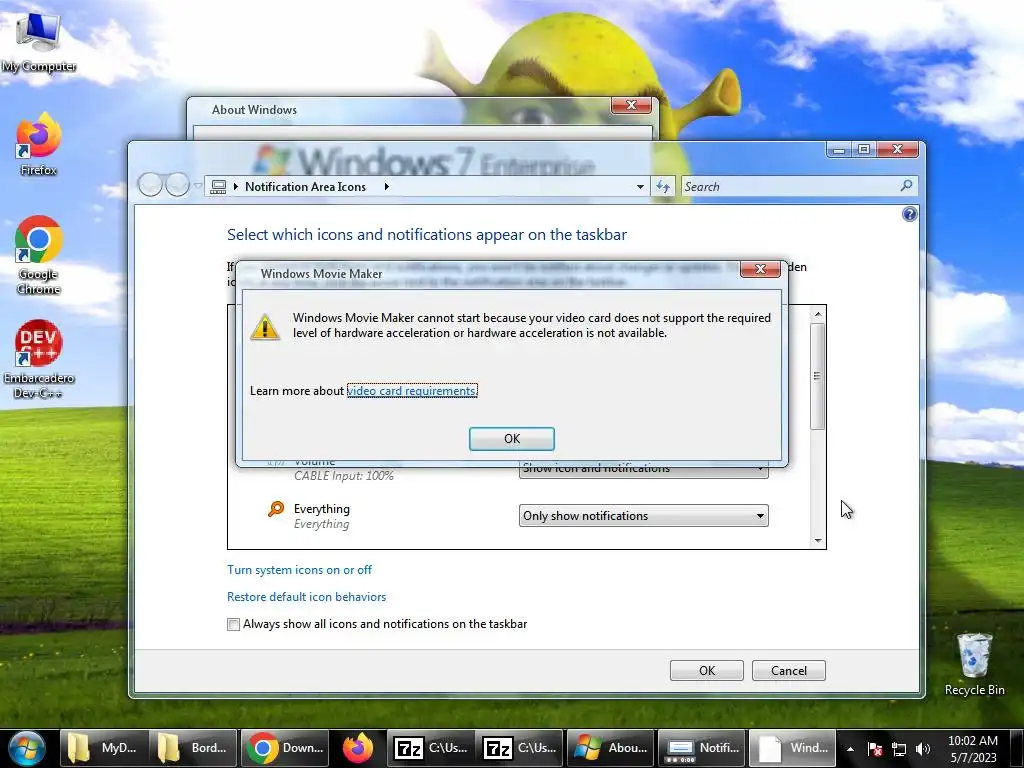
Task: Switch to Wind... Movie Maker taskbar button
Action: click(x=792, y=748)
